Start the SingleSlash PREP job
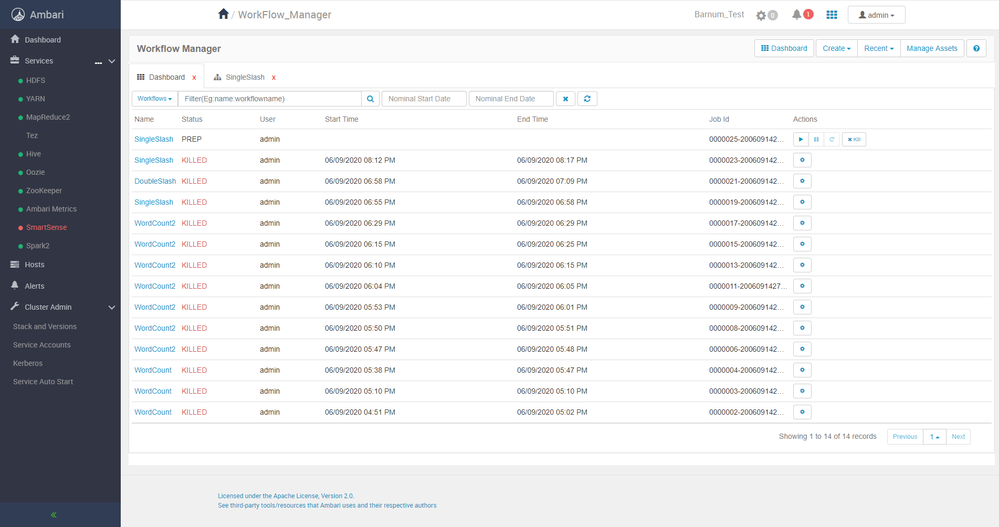 point(801,140)
